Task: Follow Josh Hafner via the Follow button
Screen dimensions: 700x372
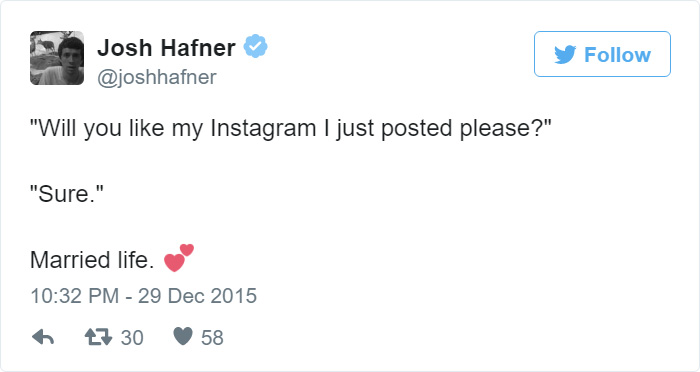Action: (x=602, y=54)
